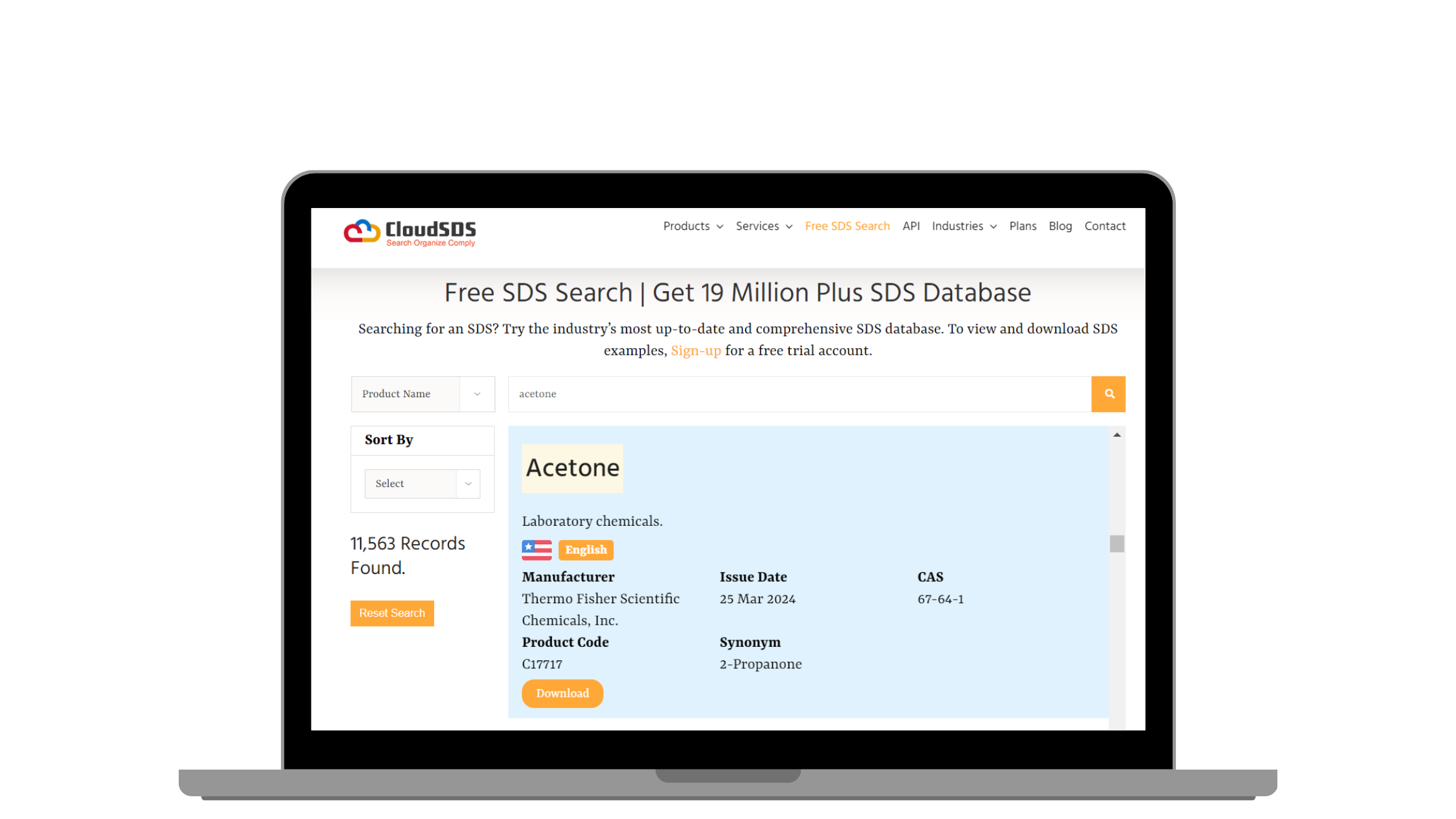1456x819 pixels.
Task: Select the Free SDS Search menu item
Action: pyautogui.click(x=848, y=226)
